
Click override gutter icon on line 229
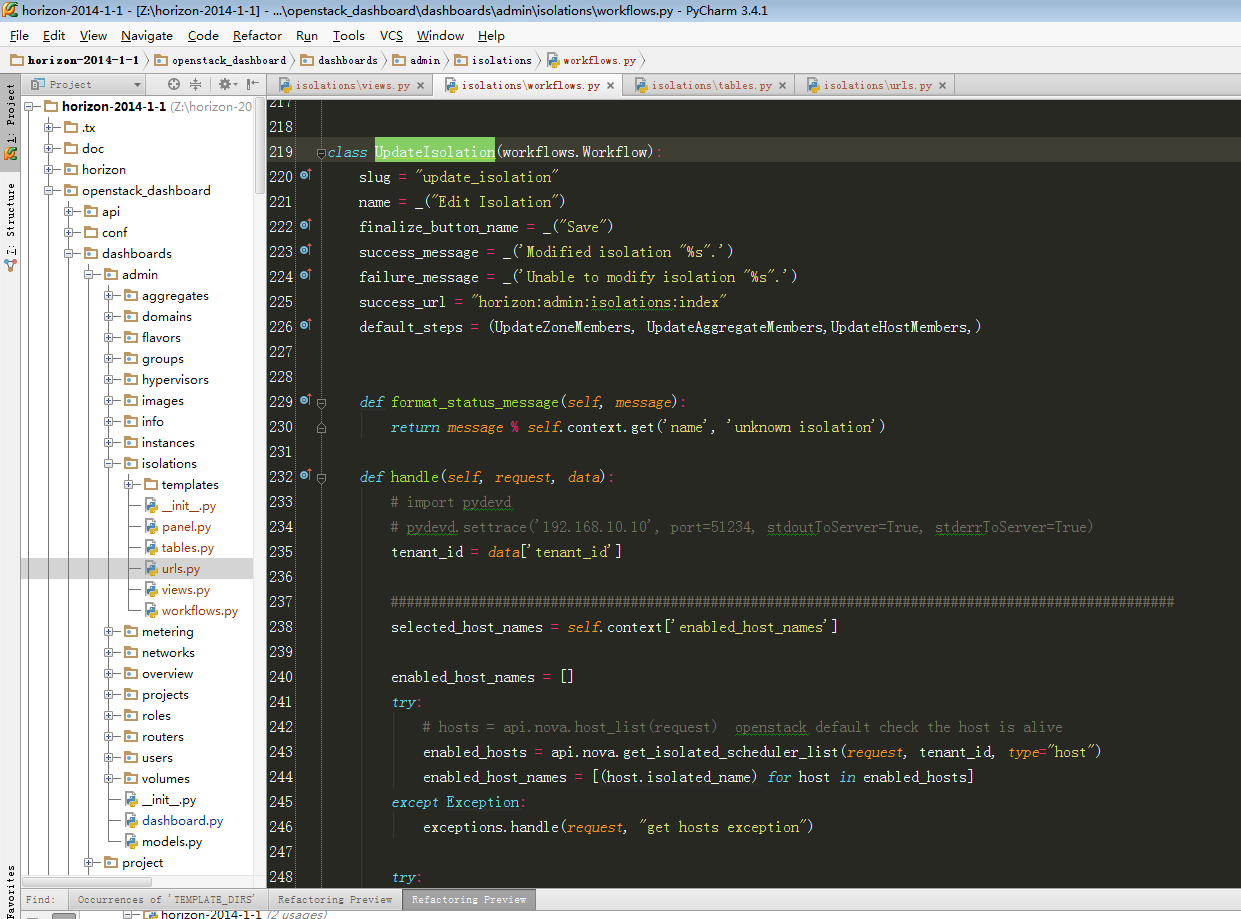pos(306,401)
